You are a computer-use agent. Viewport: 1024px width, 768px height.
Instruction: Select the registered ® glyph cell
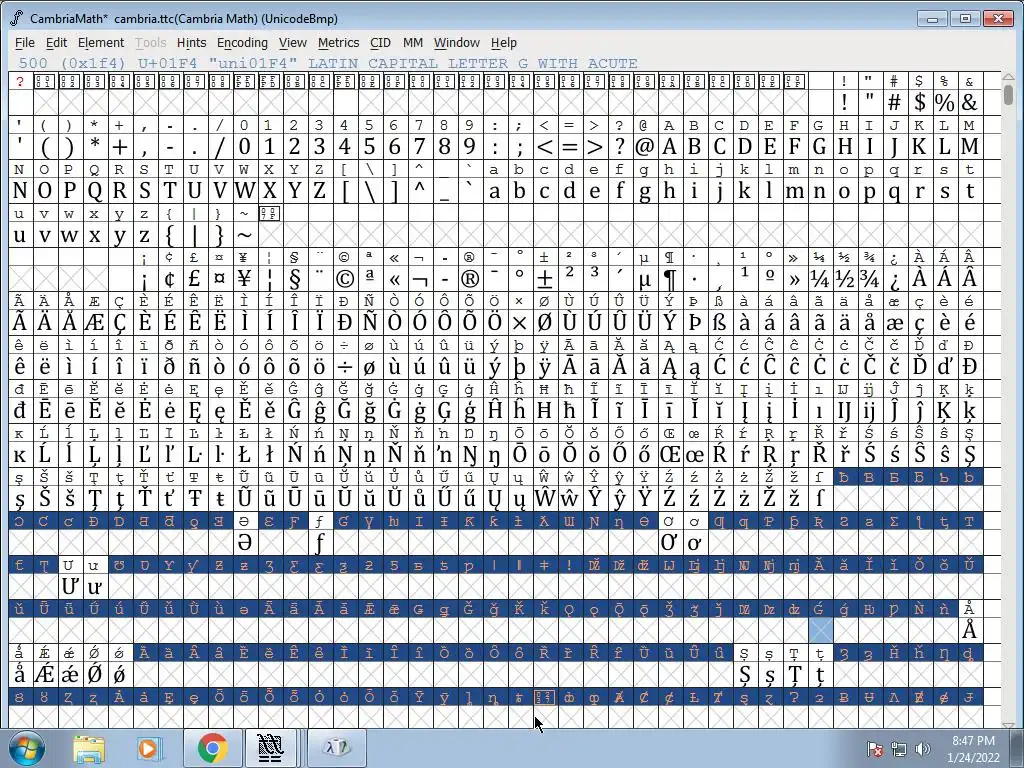469,279
